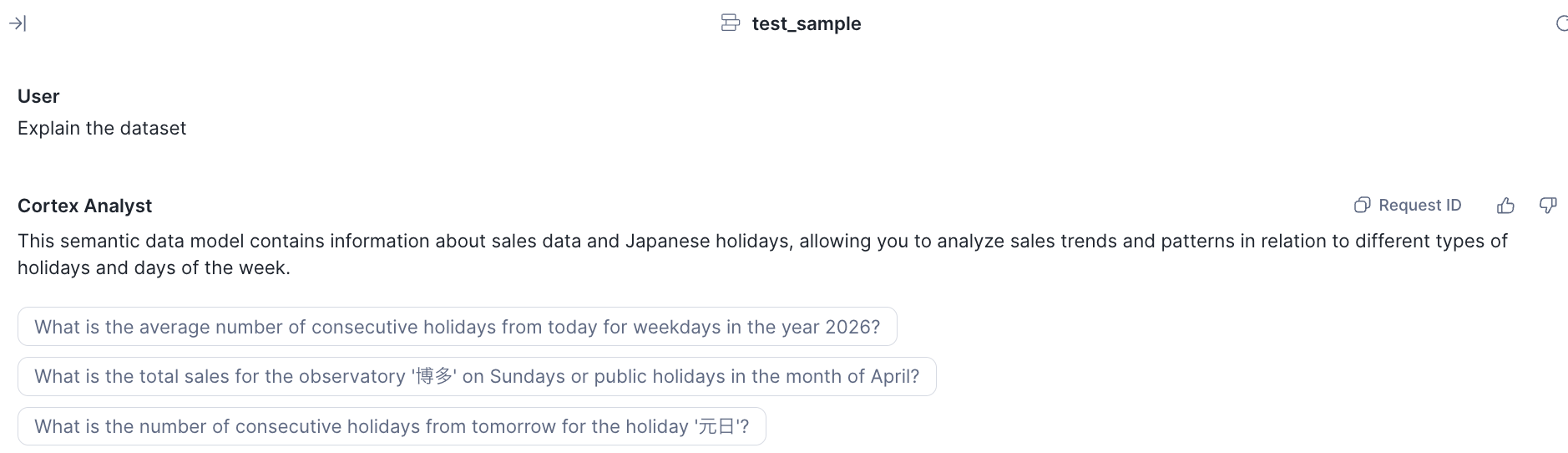Image resolution: width=1568 pixels, height=453 pixels.
Task: Ask suggested question about the '元日' holiday
Action: click(x=392, y=426)
